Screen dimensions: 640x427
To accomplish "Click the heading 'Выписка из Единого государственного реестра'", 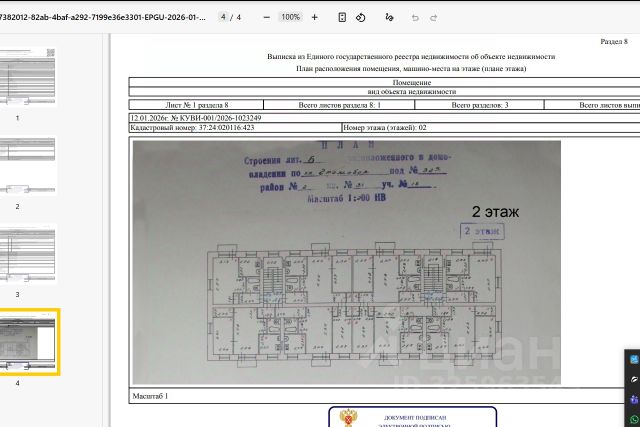I will [x=411, y=56].
